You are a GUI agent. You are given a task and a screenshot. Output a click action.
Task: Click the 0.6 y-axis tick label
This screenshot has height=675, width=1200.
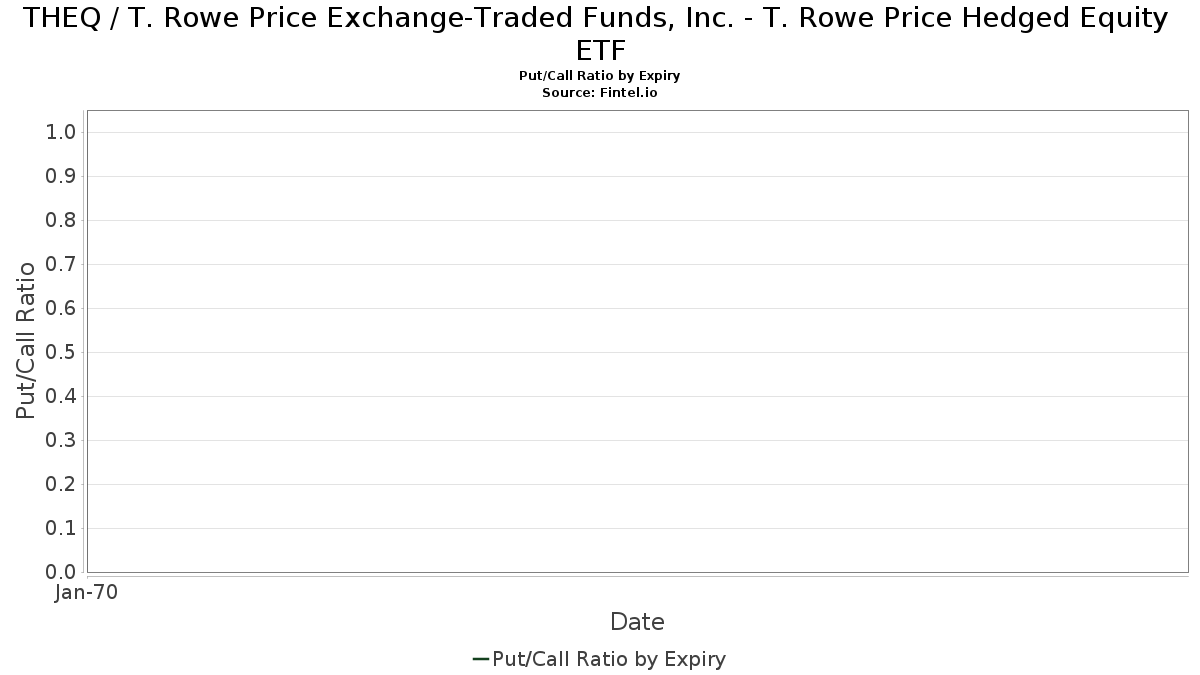pyautogui.click(x=62, y=309)
